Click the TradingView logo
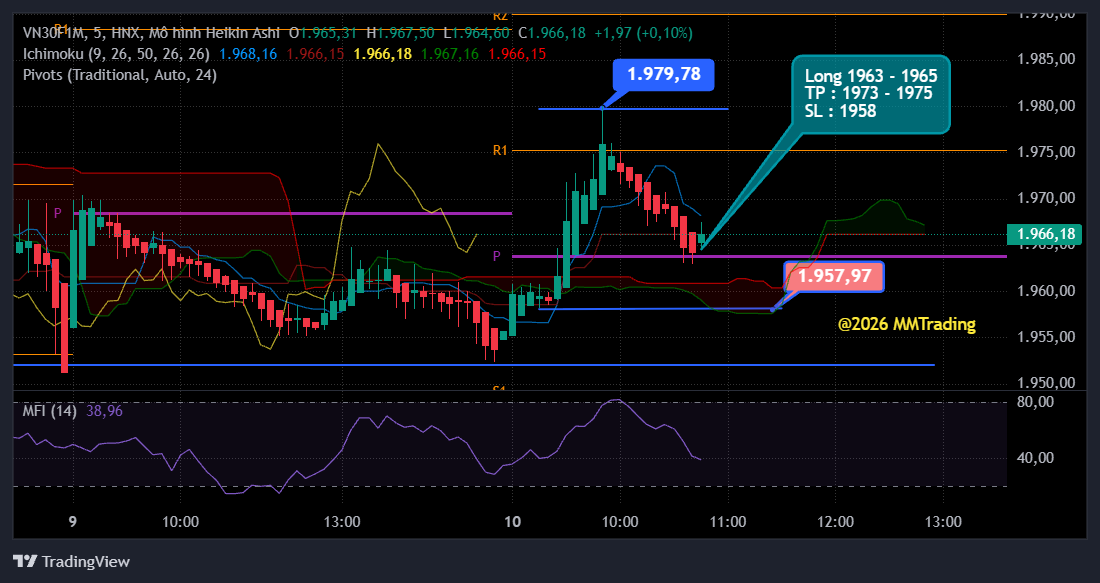The image size is (1100, 583). click(72, 561)
